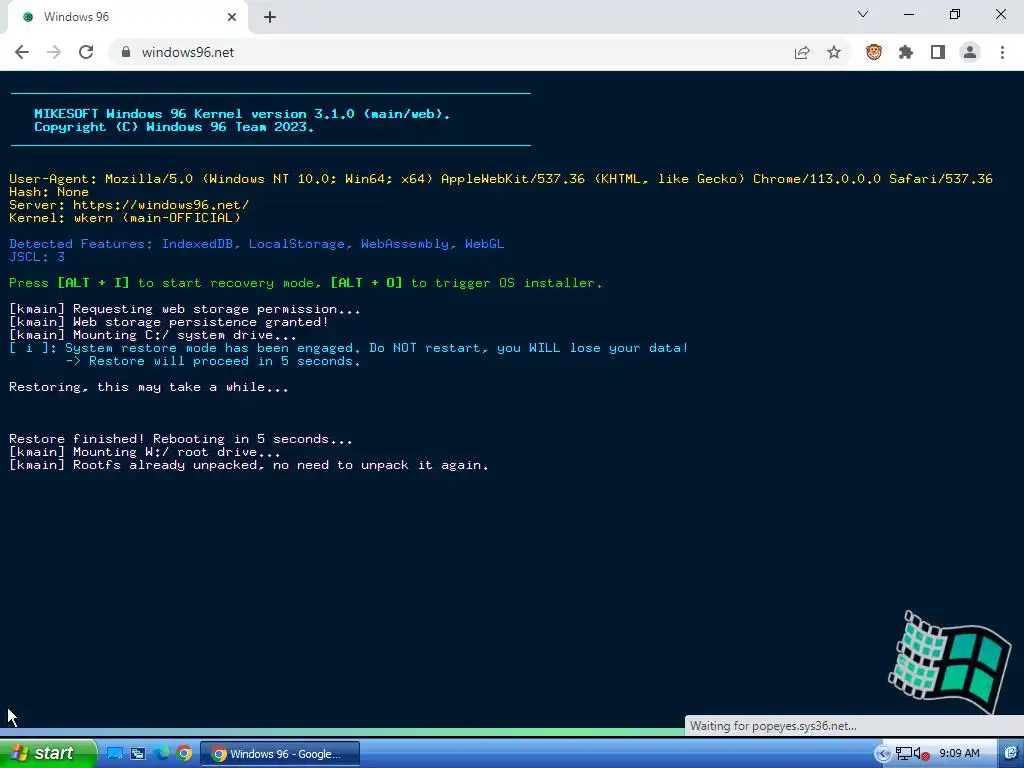Click the Windows 96 logo in the corner
The image size is (1024, 768).
[x=949, y=662]
